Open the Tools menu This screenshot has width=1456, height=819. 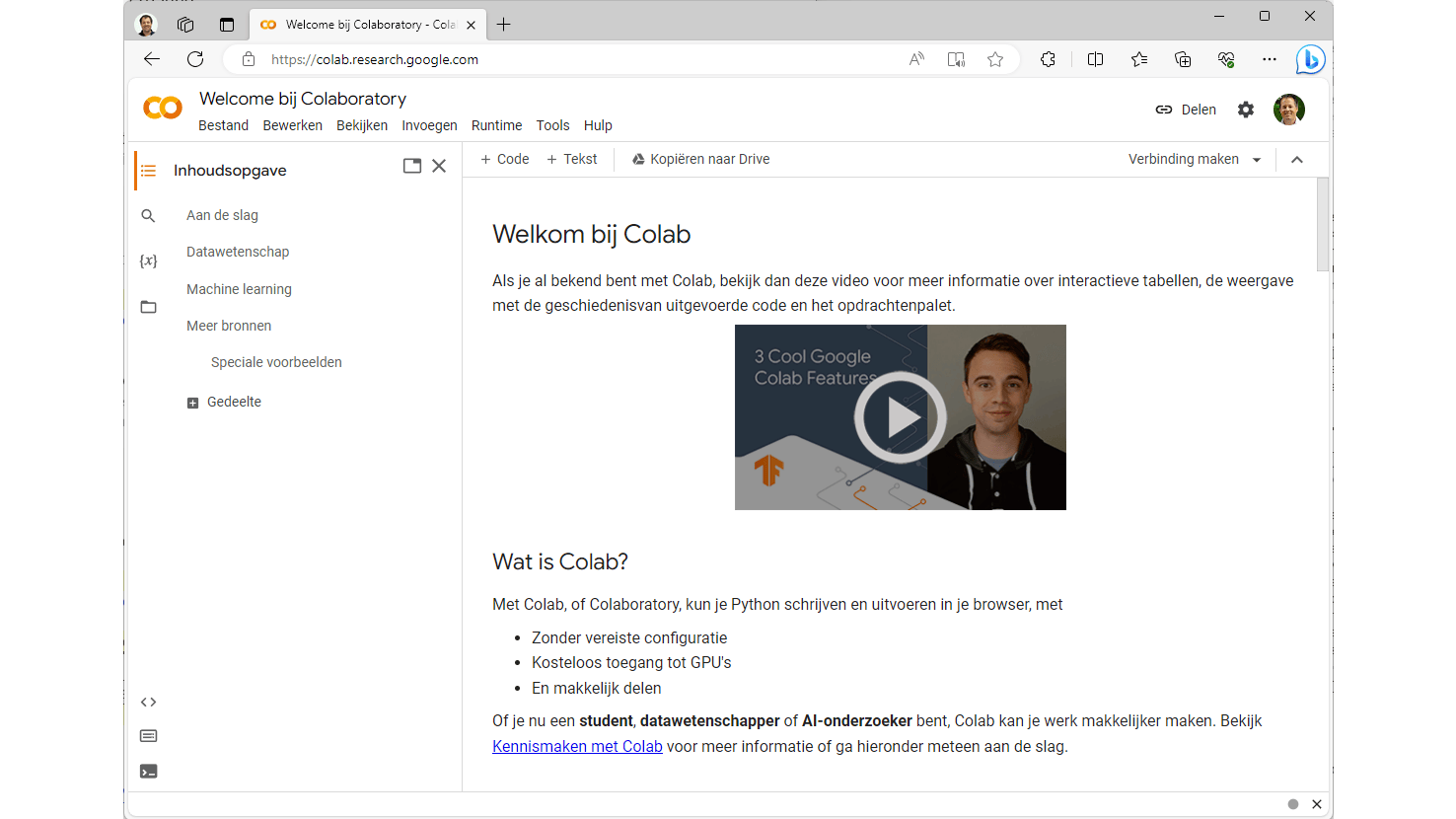553,125
